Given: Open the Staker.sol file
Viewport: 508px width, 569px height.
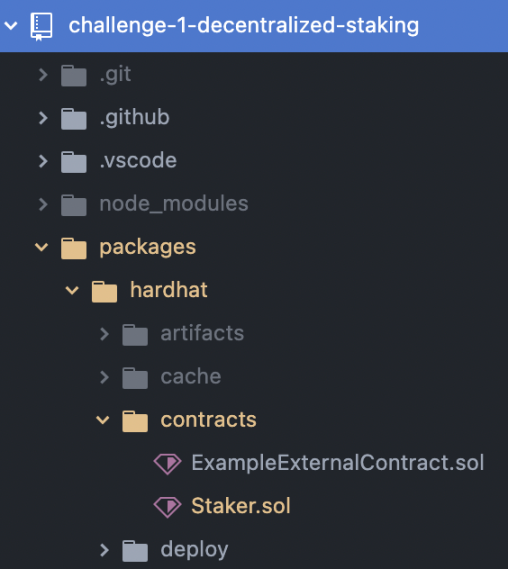Looking at the screenshot, I should coord(241,506).
